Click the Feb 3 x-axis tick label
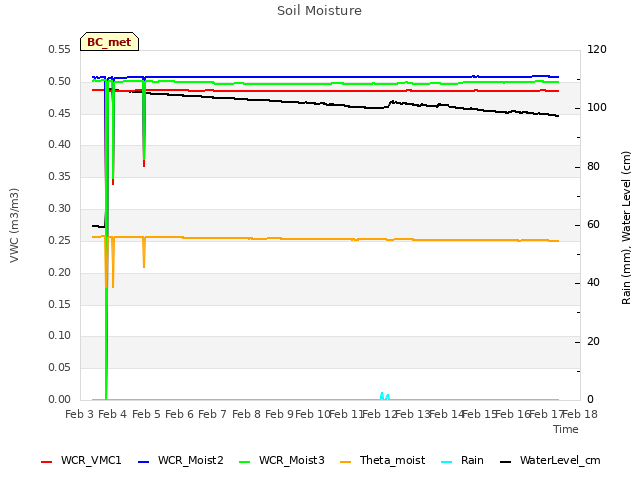The width and height of the screenshot is (640, 480). [x=80, y=414]
